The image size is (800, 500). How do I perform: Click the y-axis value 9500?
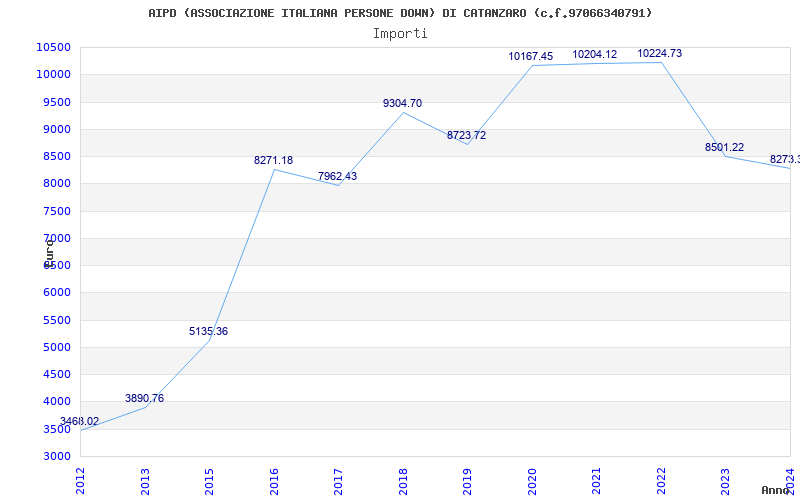click(x=57, y=102)
